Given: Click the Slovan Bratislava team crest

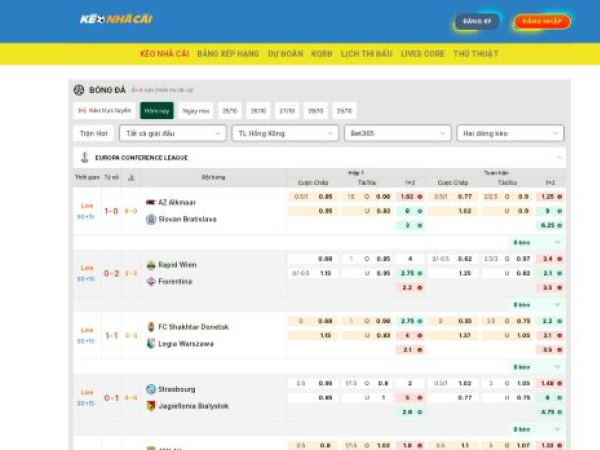Looking at the screenshot, I should click(151, 219).
